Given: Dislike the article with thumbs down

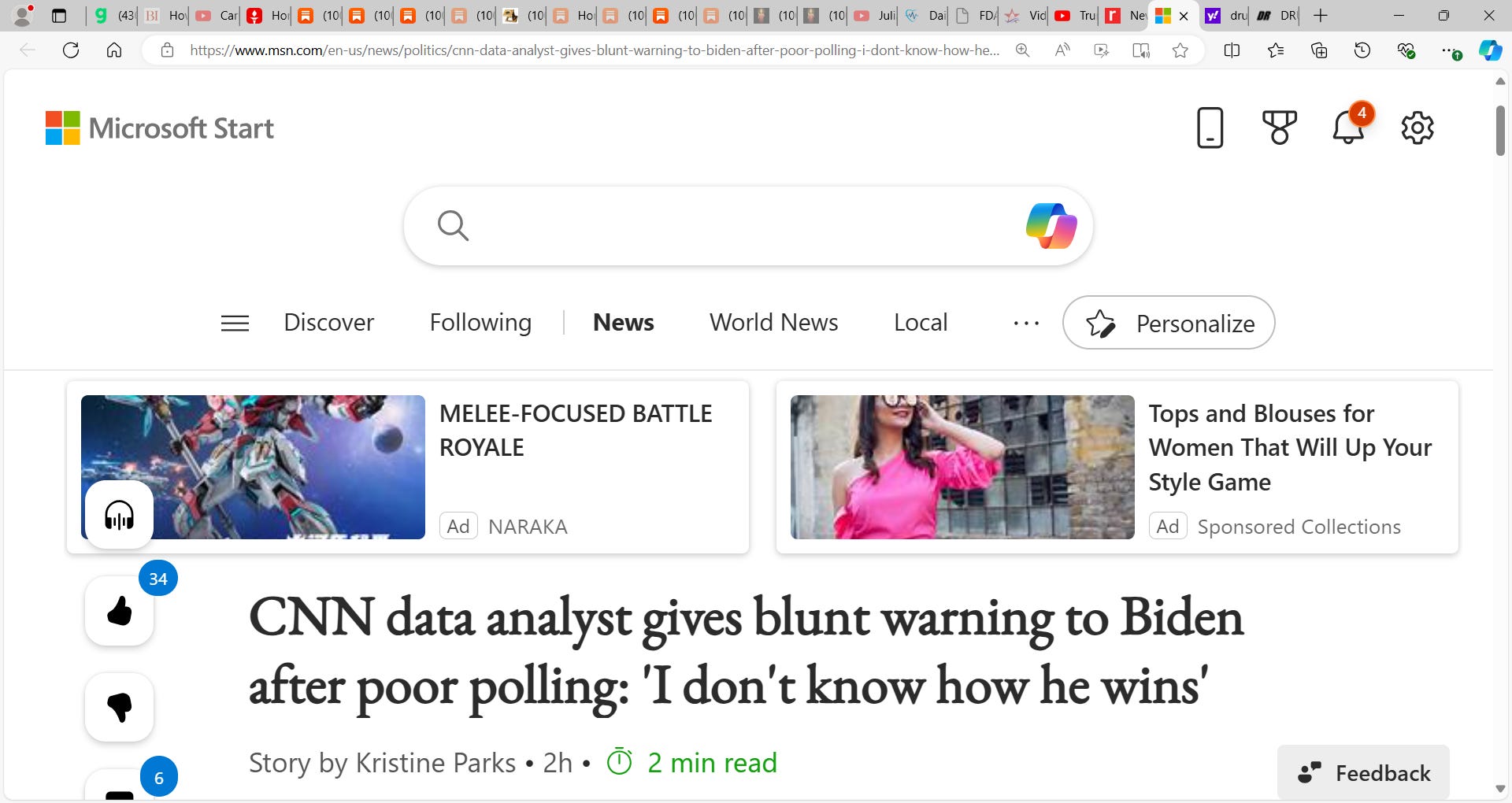Looking at the screenshot, I should [x=120, y=707].
